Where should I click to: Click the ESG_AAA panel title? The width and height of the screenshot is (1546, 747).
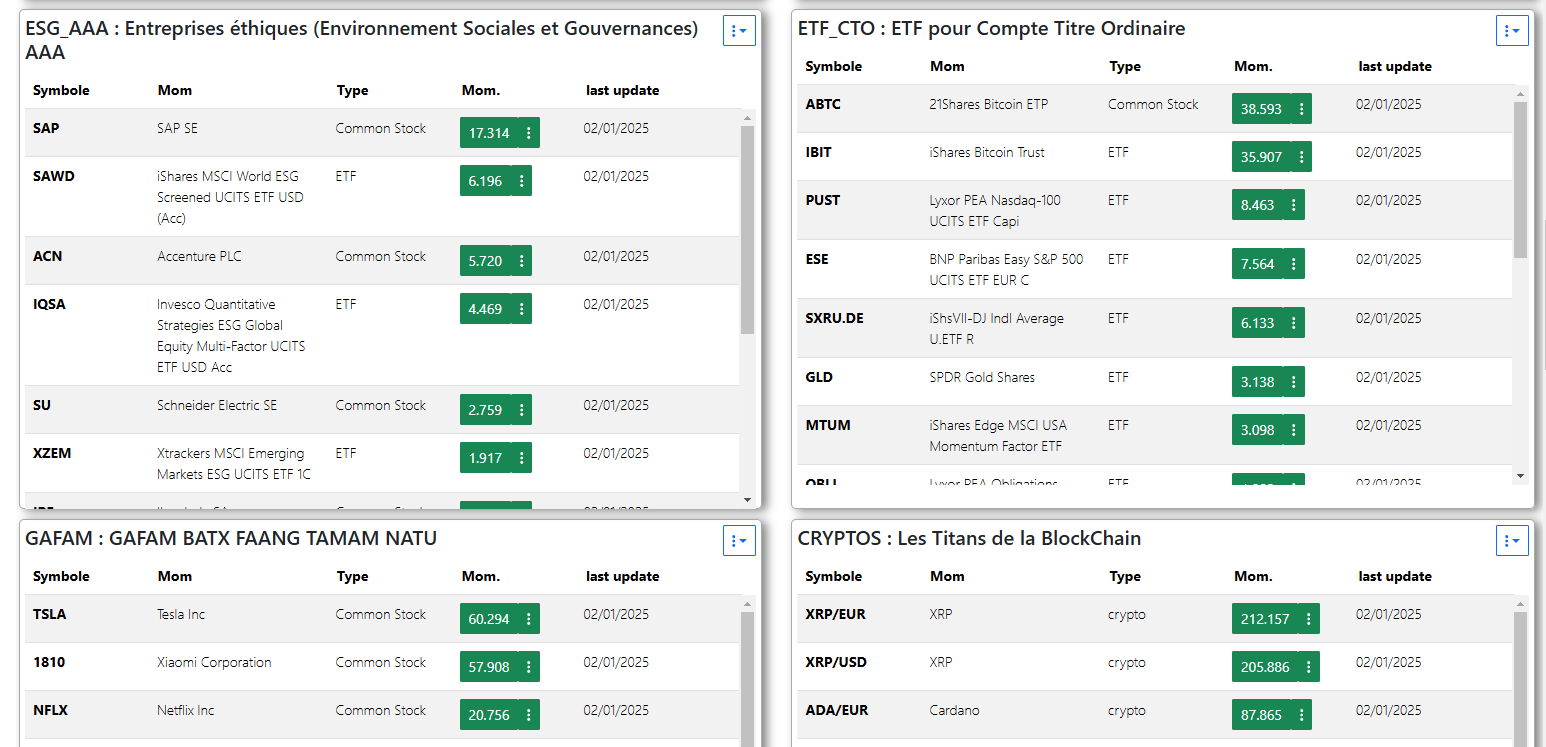(361, 40)
